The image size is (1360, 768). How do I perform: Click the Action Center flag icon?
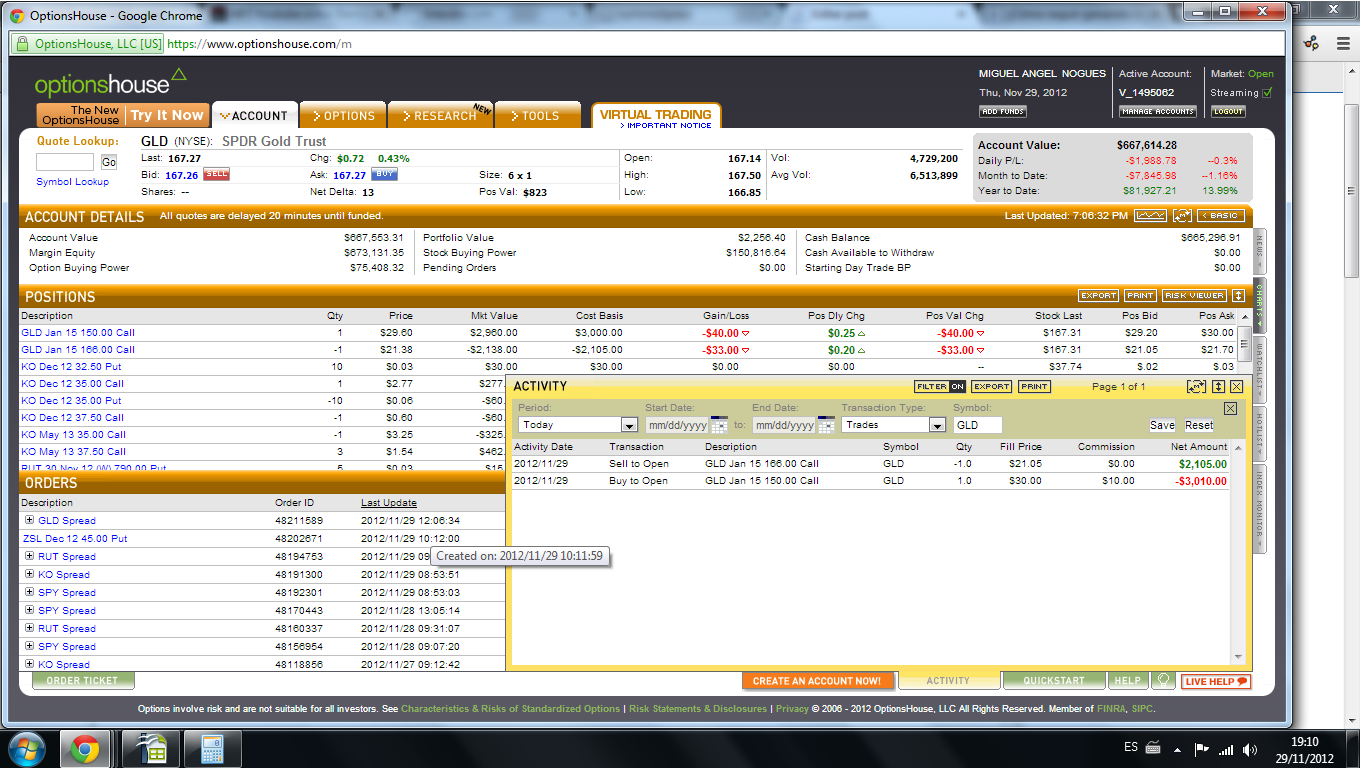tap(1202, 748)
